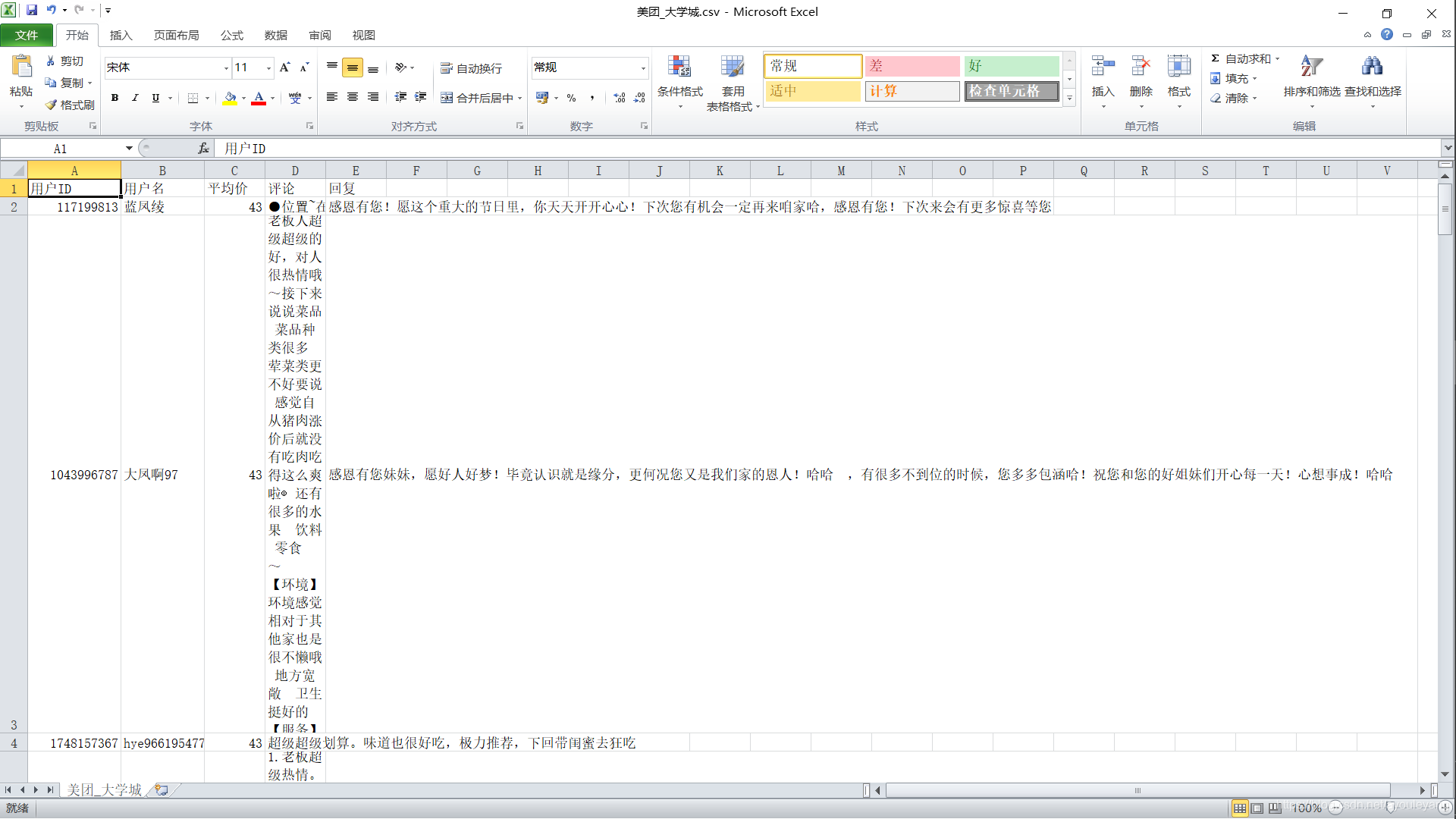Toggle top vertical alignment
This screenshot has height=819, width=1456.
[x=332, y=67]
